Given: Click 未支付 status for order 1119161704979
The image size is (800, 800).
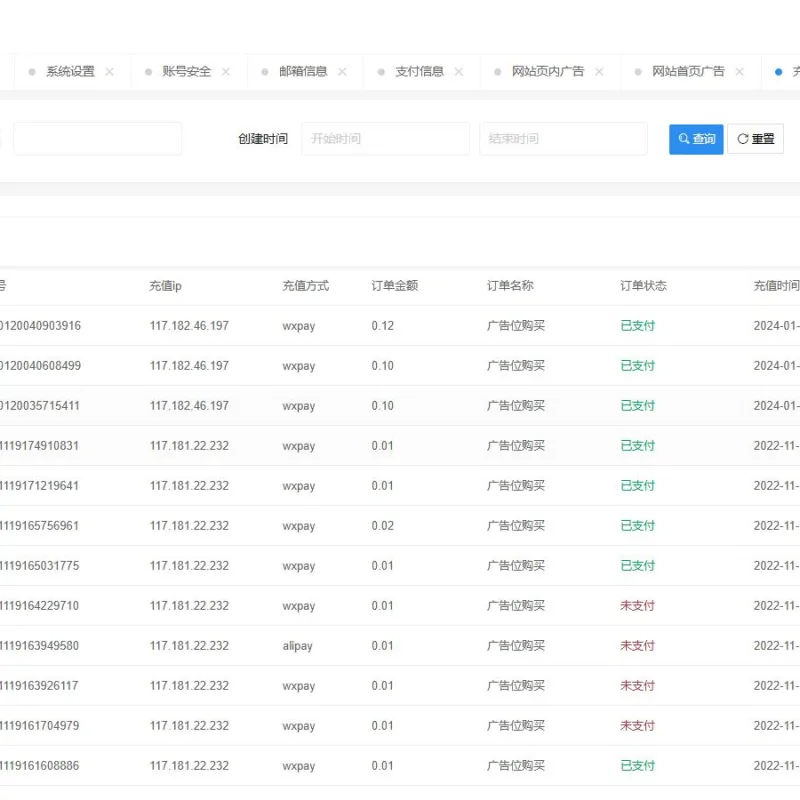Looking at the screenshot, I should (637, 726).
